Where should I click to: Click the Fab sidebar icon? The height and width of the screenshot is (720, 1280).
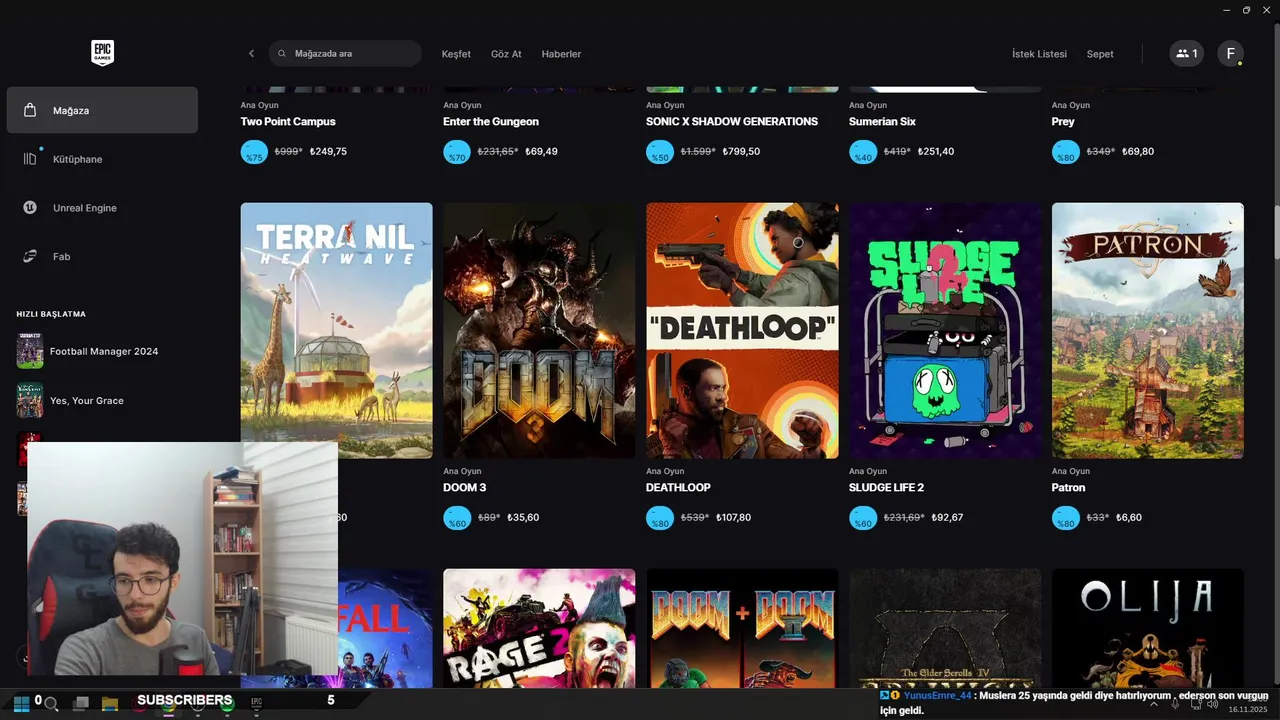tap(30, 257)
